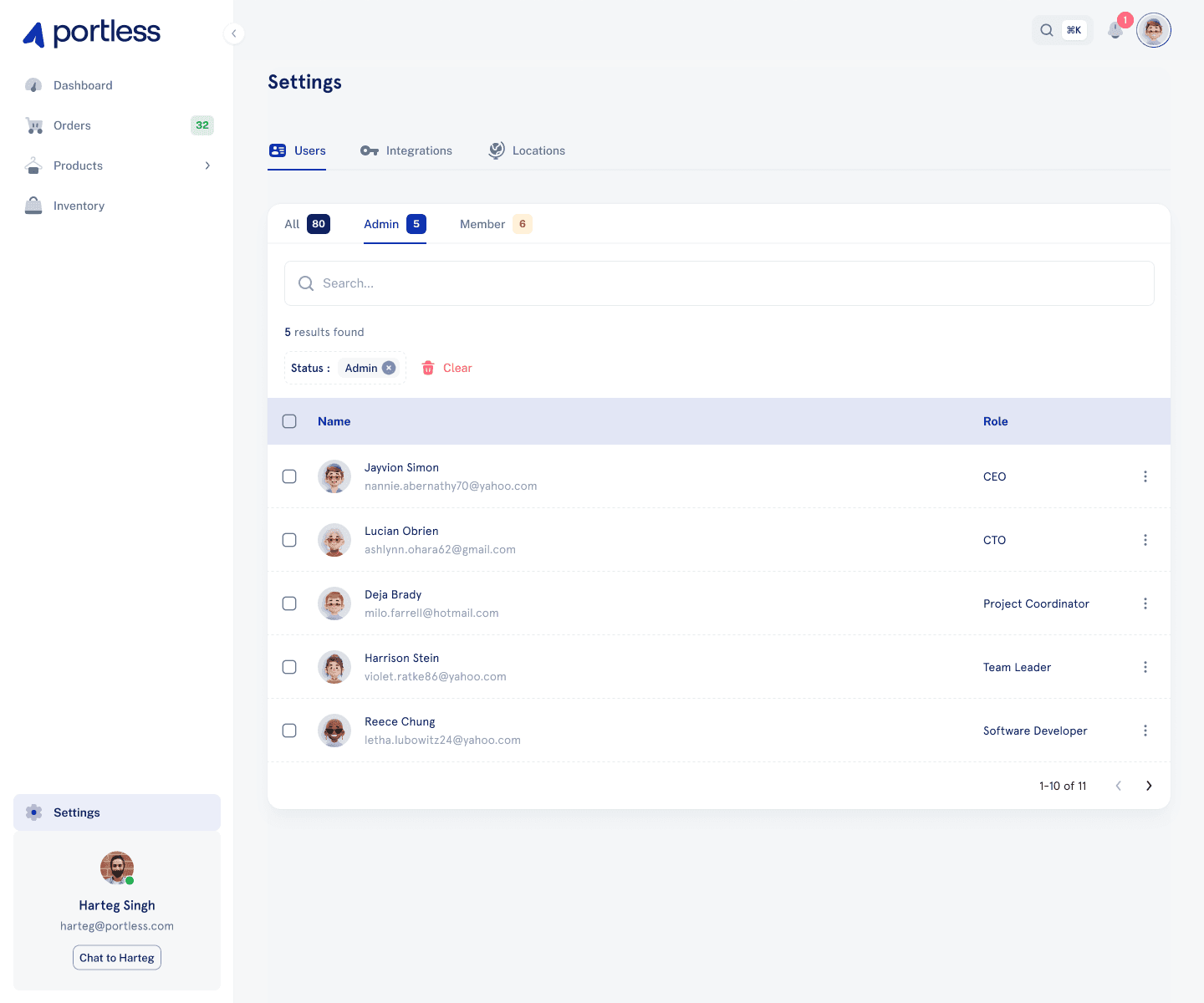Click the Dashboard gauge icon
Screen dimensions: 1204x1003
coord(33,85)
